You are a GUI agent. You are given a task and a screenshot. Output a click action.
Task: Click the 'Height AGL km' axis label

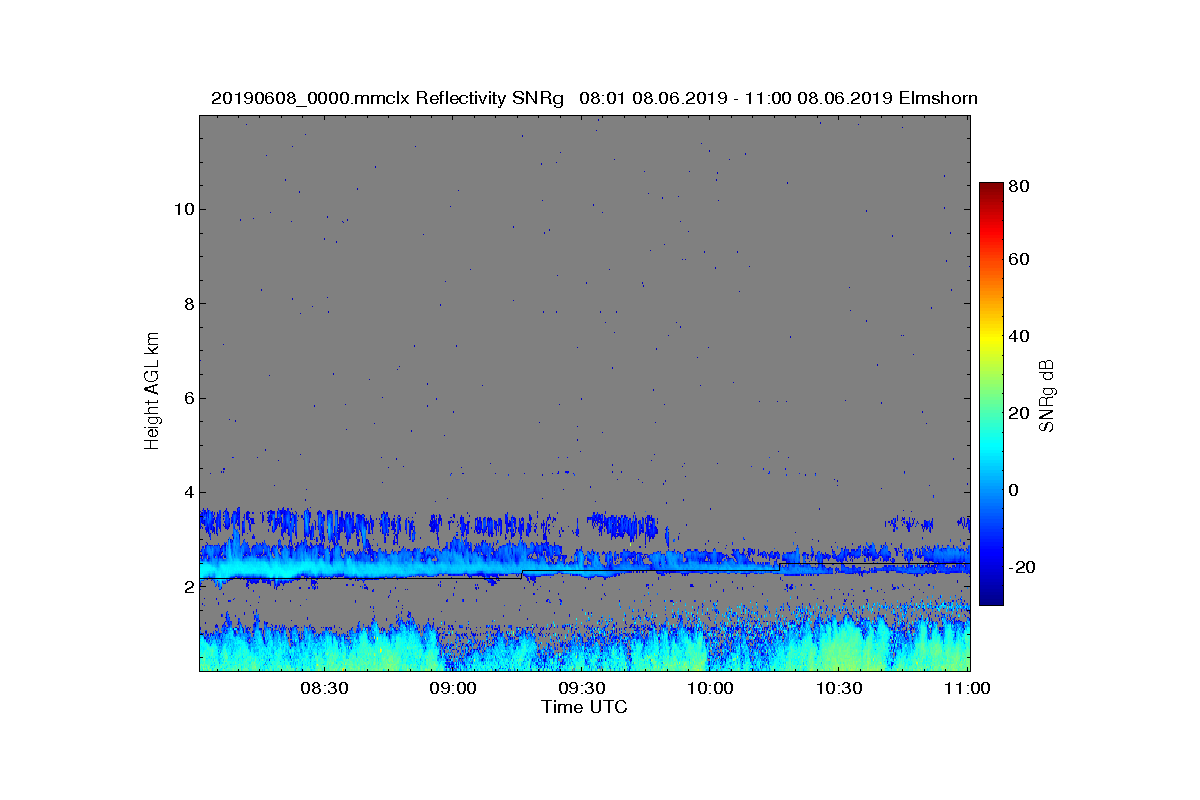point(152,393)
